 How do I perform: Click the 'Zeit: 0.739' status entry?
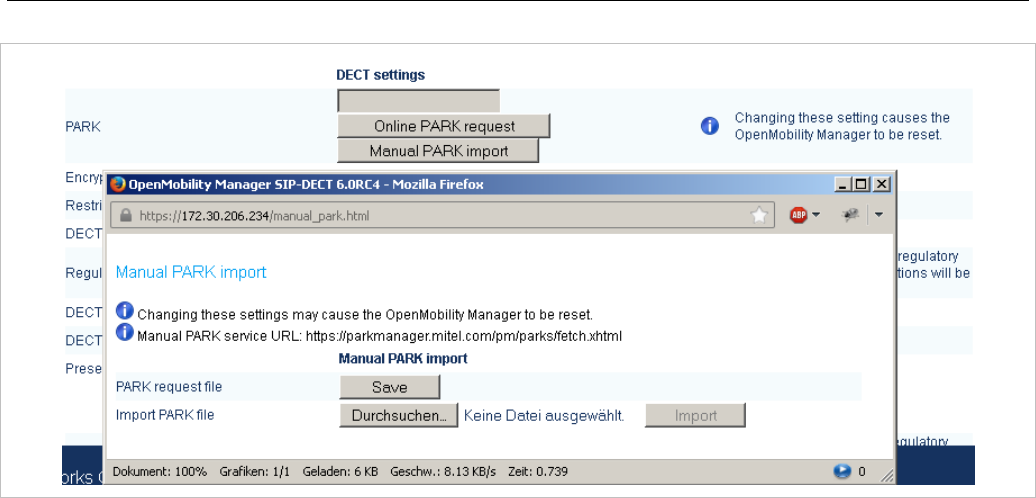coord(538,472)
